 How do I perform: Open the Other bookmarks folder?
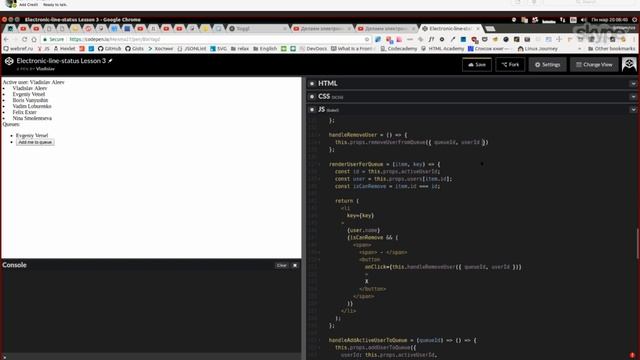(x=611, y=49)
